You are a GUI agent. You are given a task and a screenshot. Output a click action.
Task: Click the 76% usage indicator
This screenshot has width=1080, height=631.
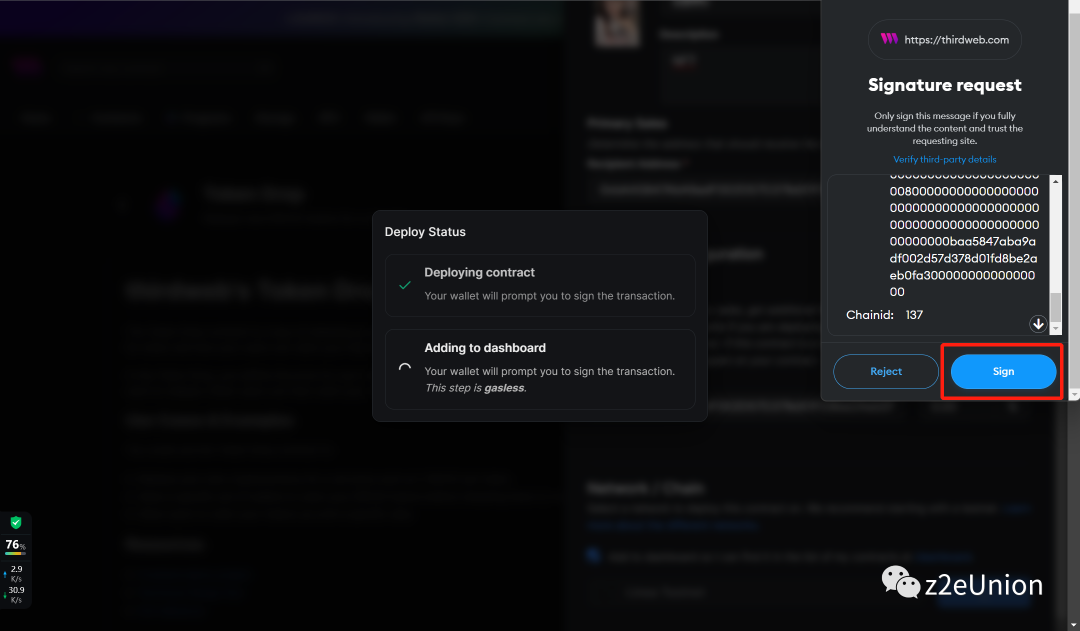coord(15,545)
